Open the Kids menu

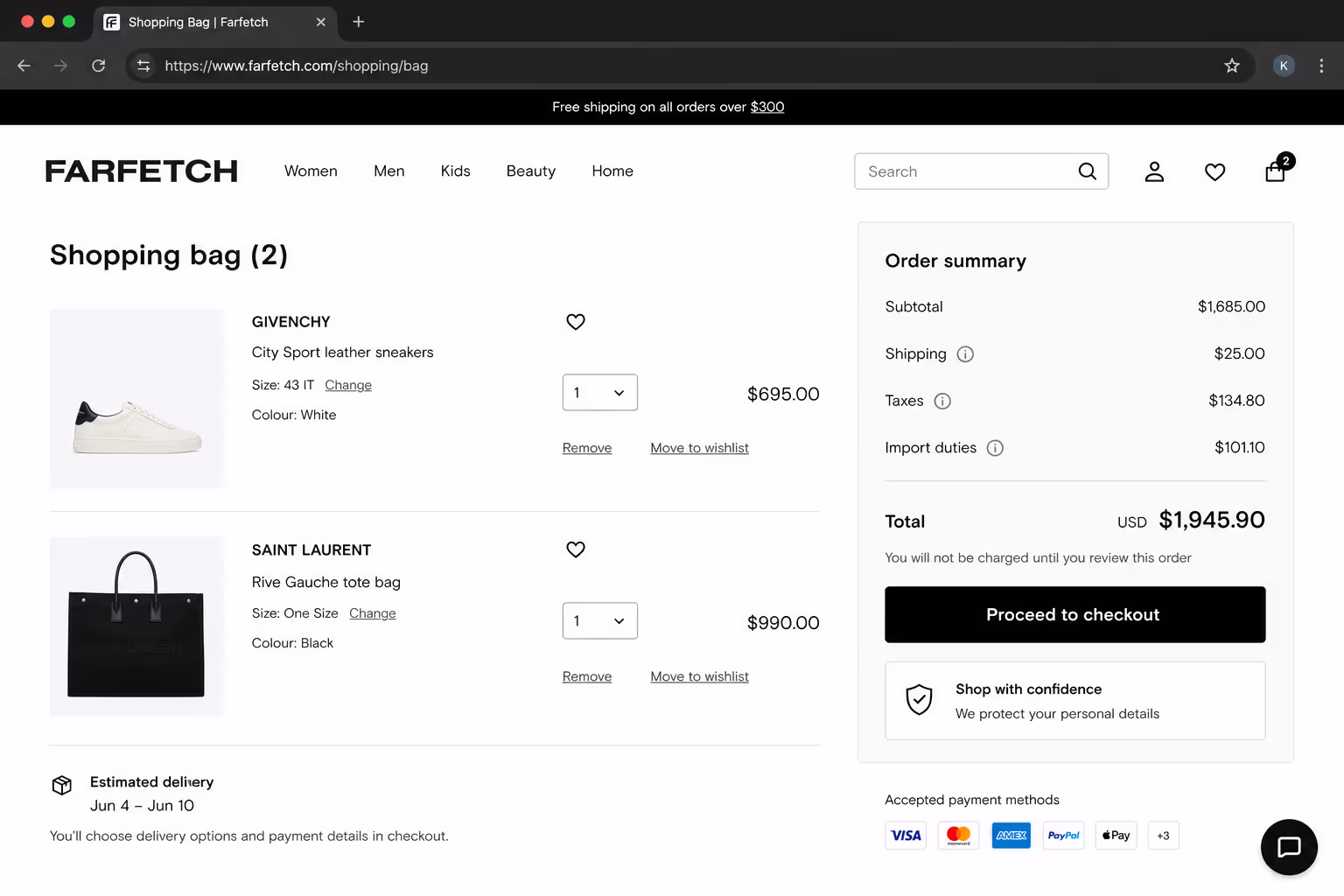[x=455, y=171]
